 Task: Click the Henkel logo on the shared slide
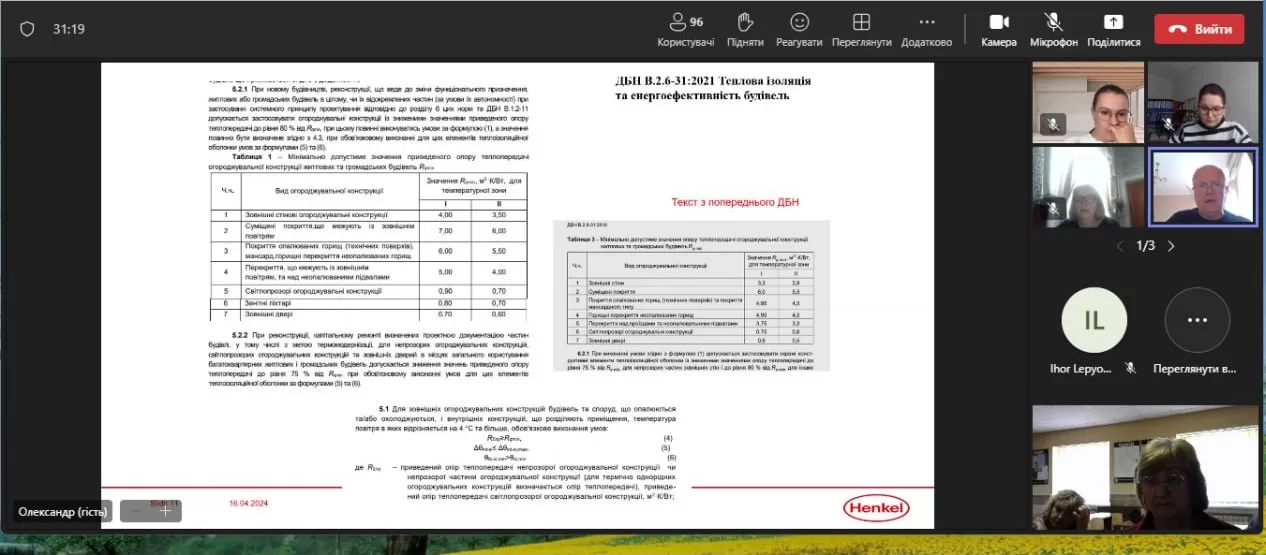[876, 509]
